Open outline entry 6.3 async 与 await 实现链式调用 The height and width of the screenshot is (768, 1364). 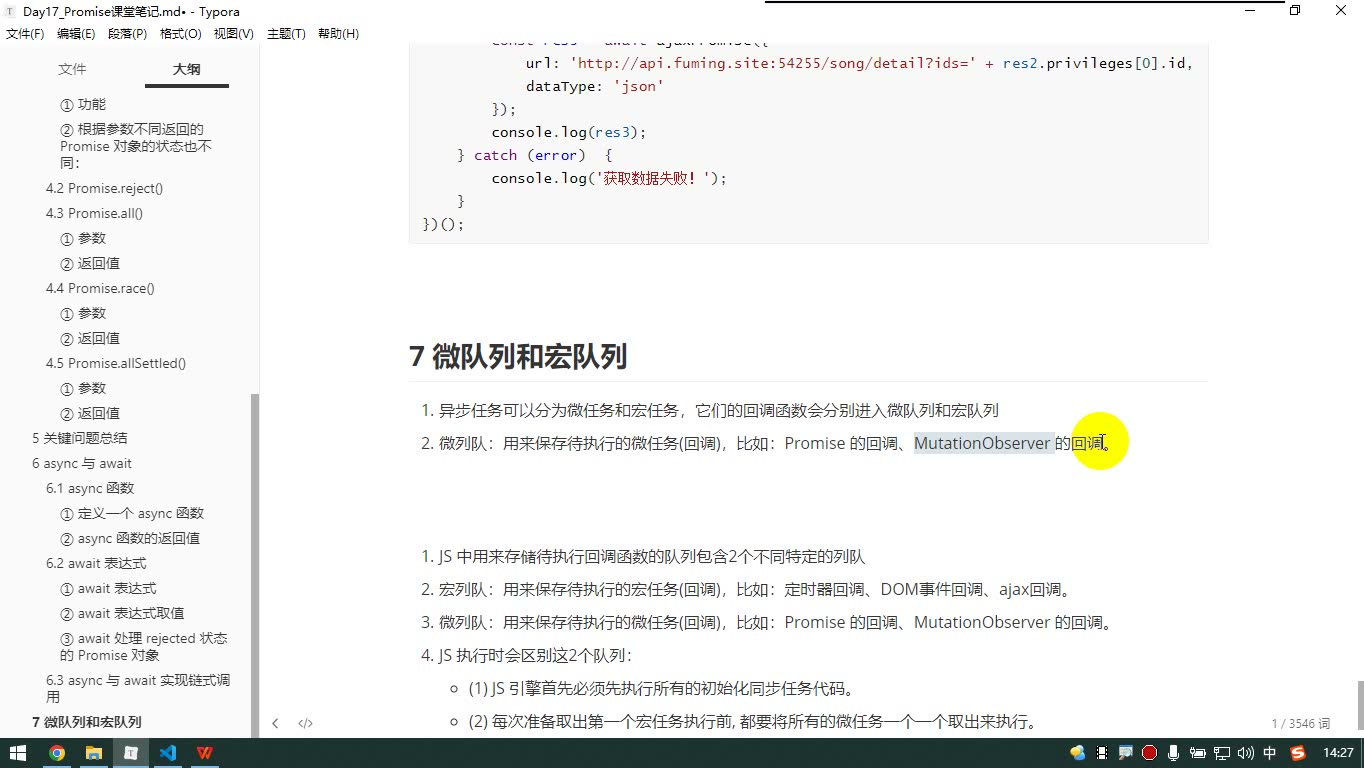coord(138,688)
